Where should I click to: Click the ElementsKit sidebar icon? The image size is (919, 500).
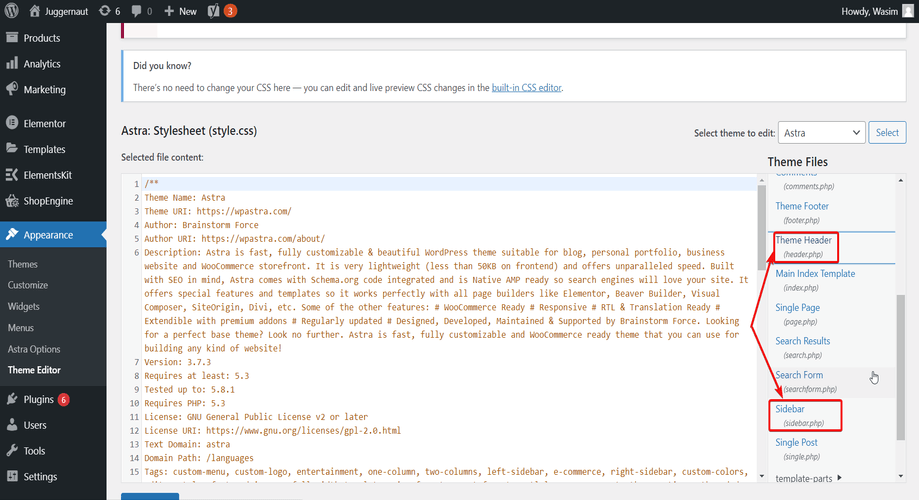coord(12,175)
